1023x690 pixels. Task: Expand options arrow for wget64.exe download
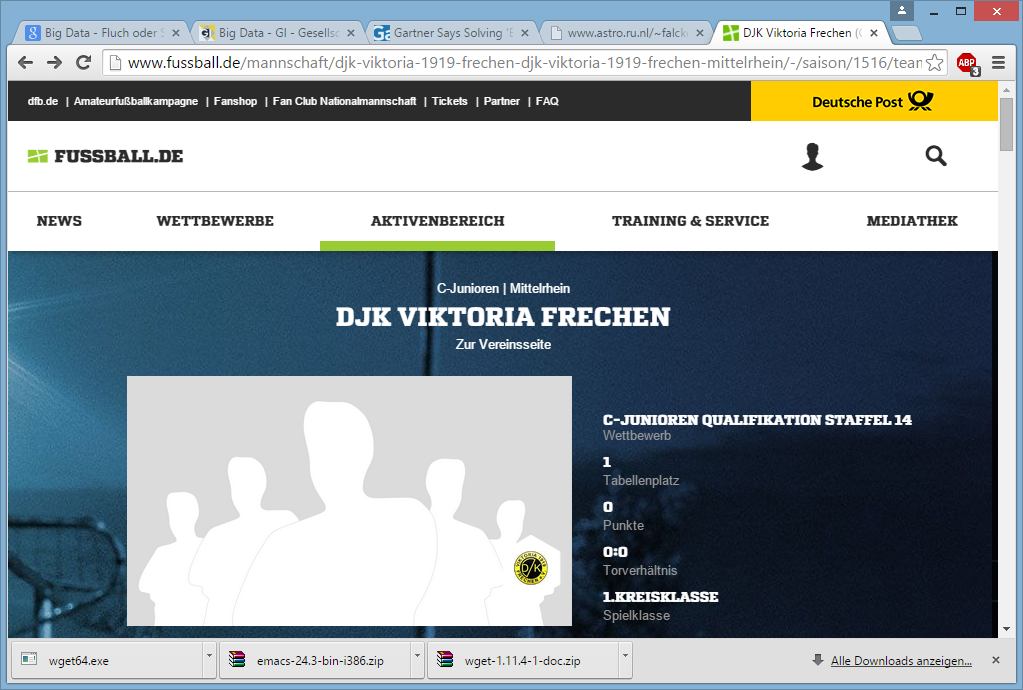pos(209,660)
